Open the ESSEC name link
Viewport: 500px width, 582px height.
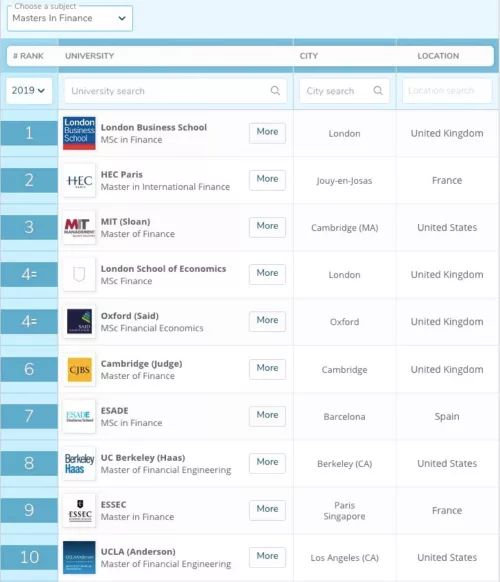point(114,505)
